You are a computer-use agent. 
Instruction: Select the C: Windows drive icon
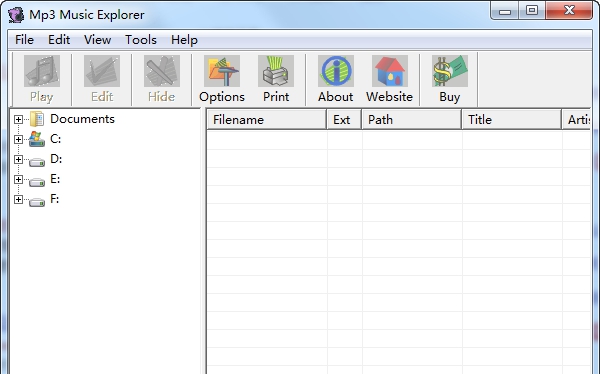37,139
